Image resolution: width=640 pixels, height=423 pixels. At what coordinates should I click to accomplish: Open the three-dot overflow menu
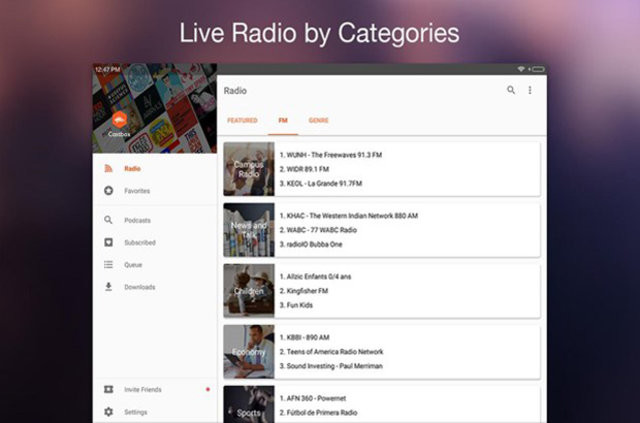[x=530, y=90]
